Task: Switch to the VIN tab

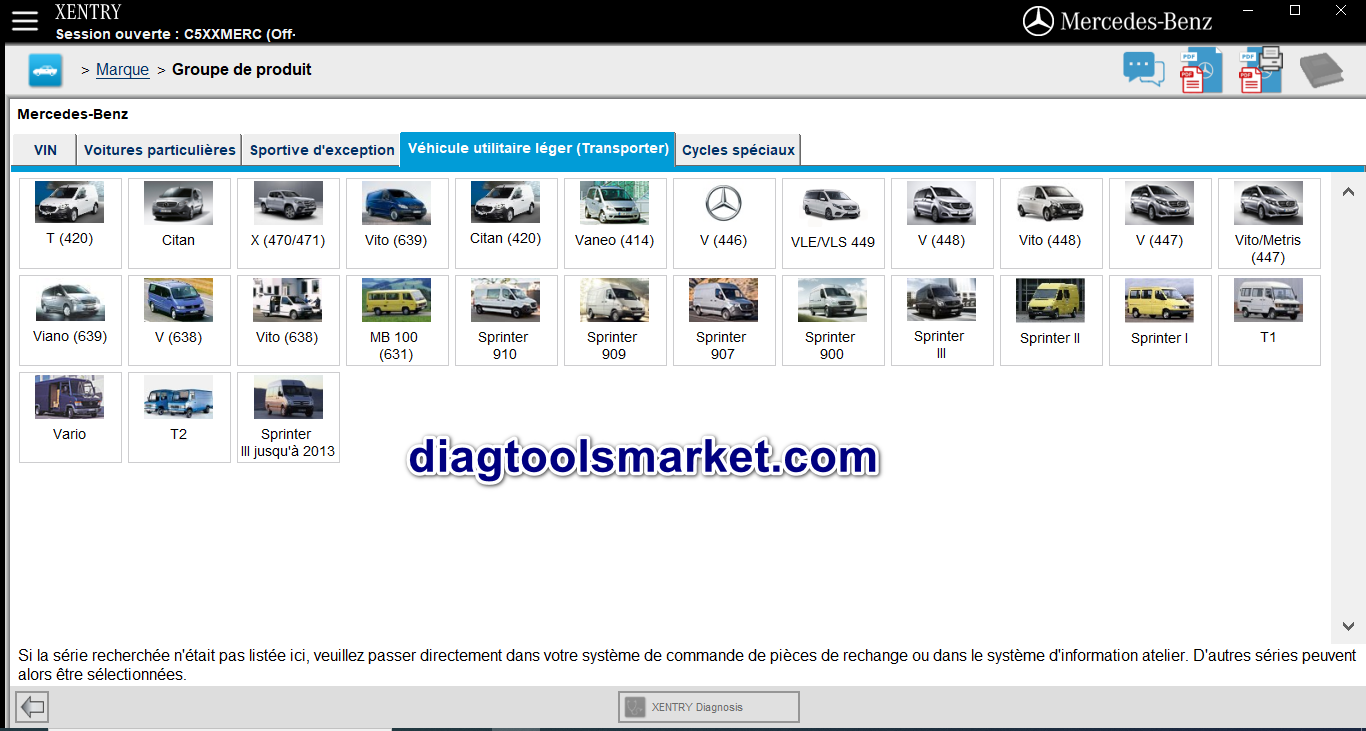Action: (45, 150)
